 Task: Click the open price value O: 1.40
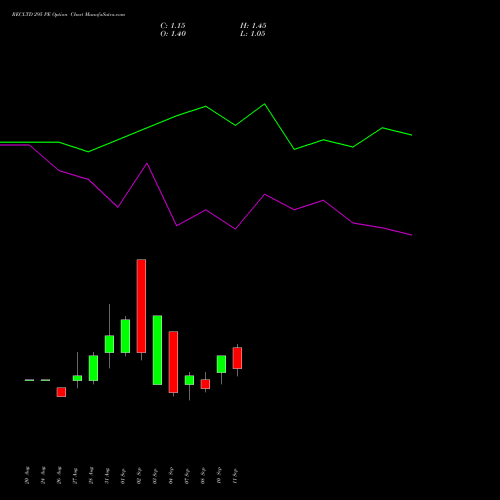(173, 34)
